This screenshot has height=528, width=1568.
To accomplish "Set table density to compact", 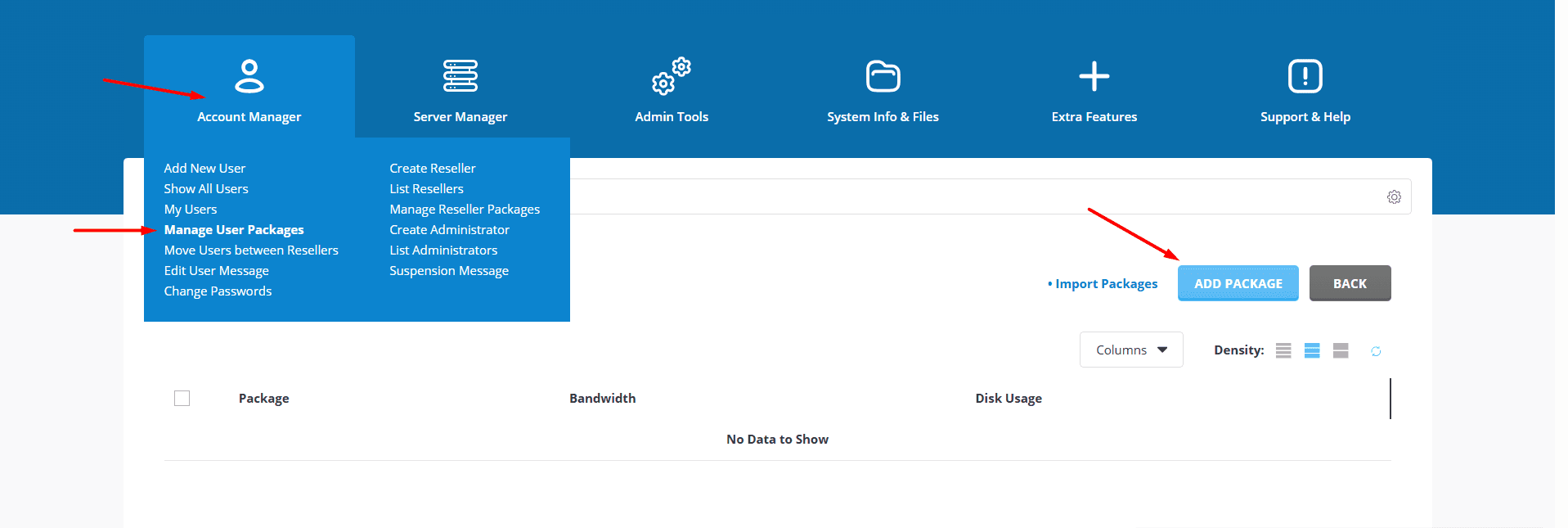I will (x=1283, y=350).
